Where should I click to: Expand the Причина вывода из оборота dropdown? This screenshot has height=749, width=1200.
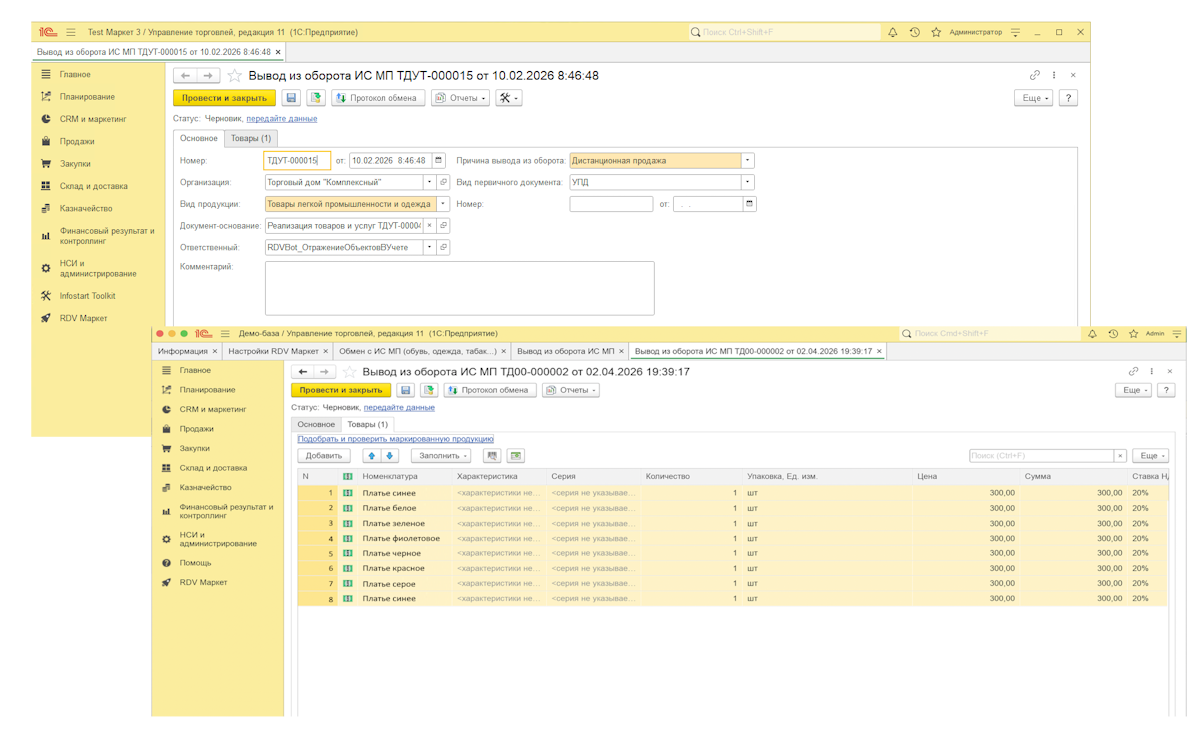748,160
